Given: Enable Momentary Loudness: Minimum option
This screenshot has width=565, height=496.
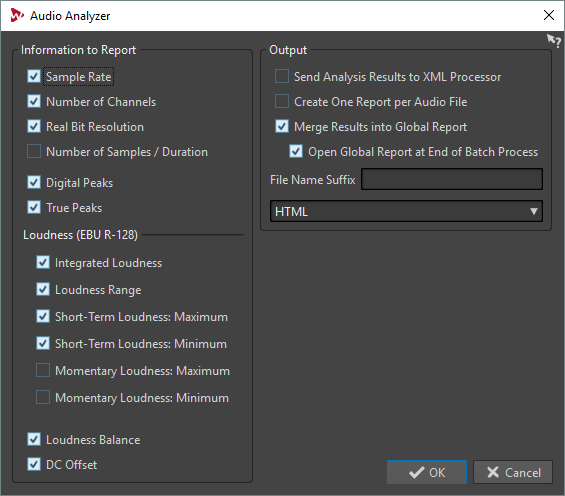Looking at the screenshot, I should coord(43,397).
